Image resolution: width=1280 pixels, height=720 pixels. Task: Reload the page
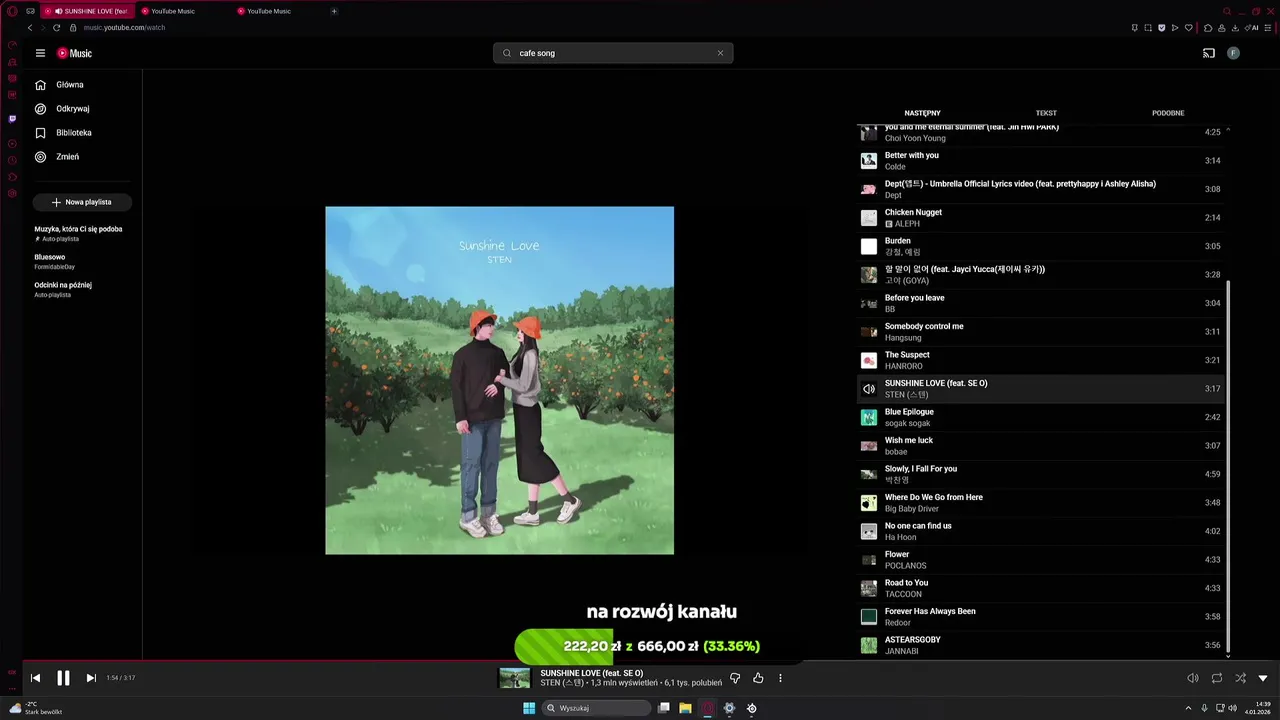[x=56, y=28]
